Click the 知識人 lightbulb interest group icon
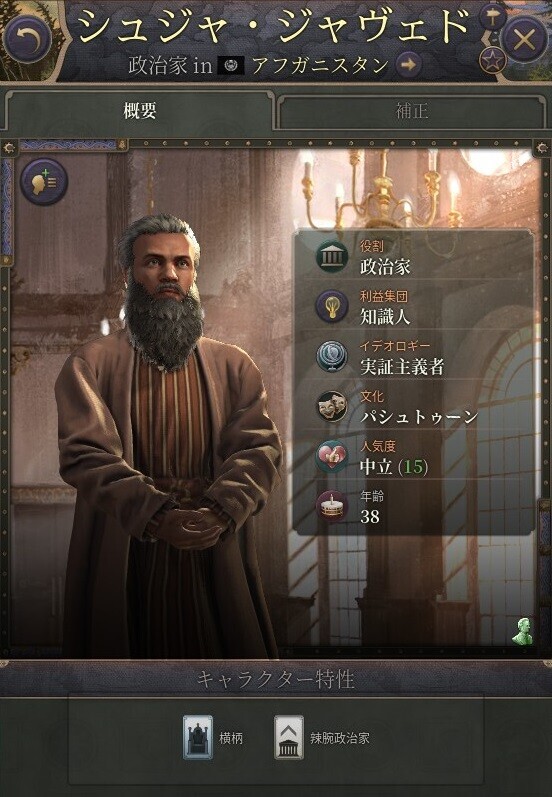 (x=332, y=306)
